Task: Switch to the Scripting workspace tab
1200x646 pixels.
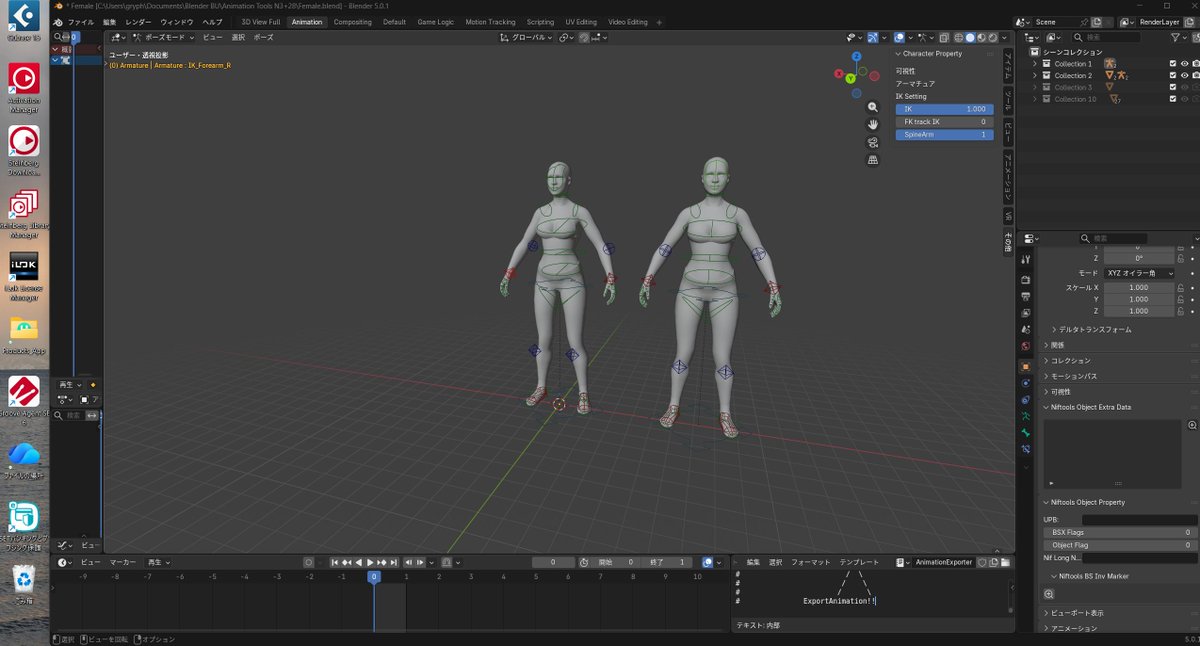Action: [x=540, y=21]
